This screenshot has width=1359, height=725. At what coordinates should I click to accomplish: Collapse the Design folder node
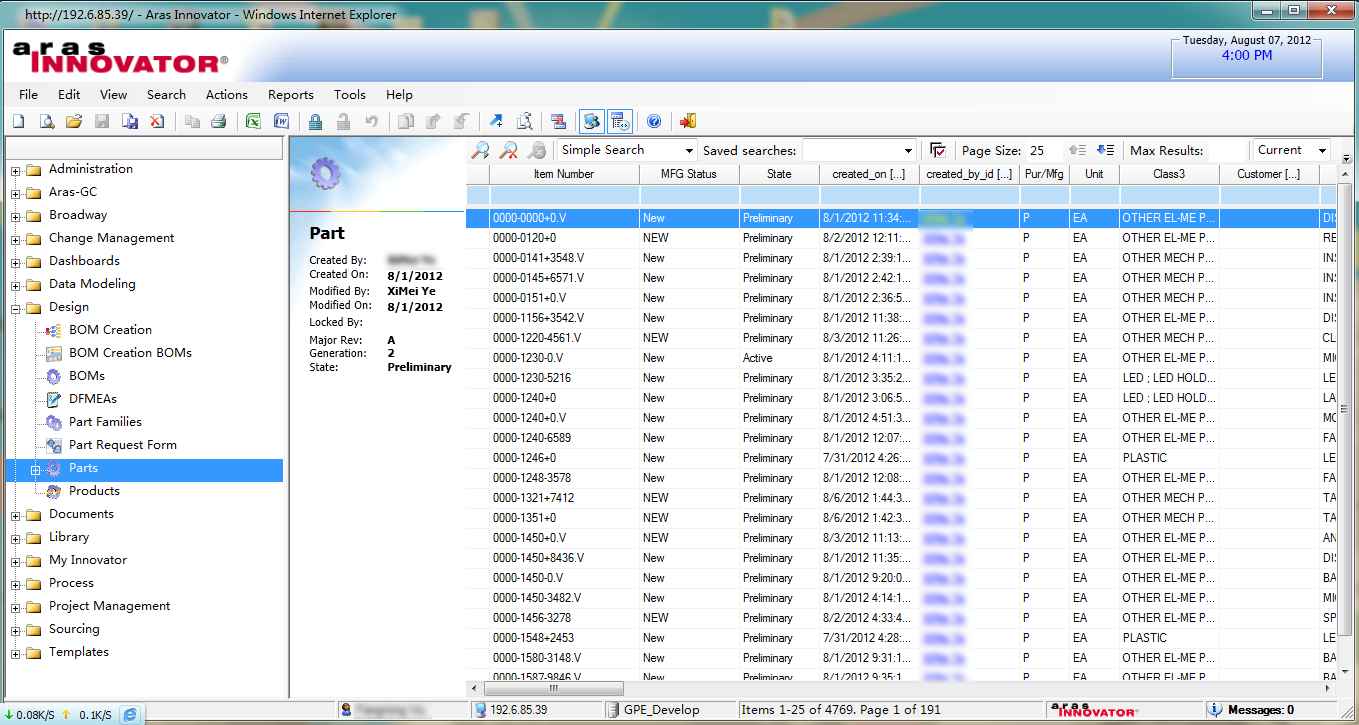[x=16, y=308]
